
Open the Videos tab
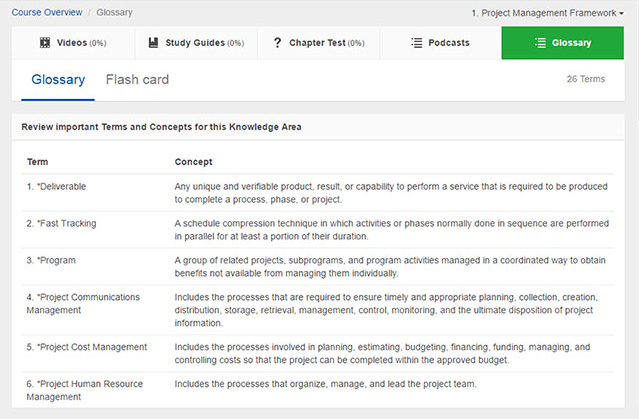[73, 43]
